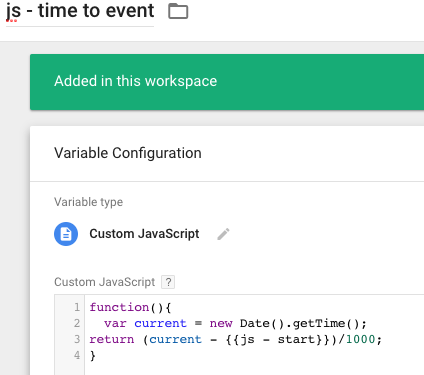This screenshot has width=424, height=375.
Task: Click the 'Custom JavaScript' label above the editor
Action: [x=104, y=282]
